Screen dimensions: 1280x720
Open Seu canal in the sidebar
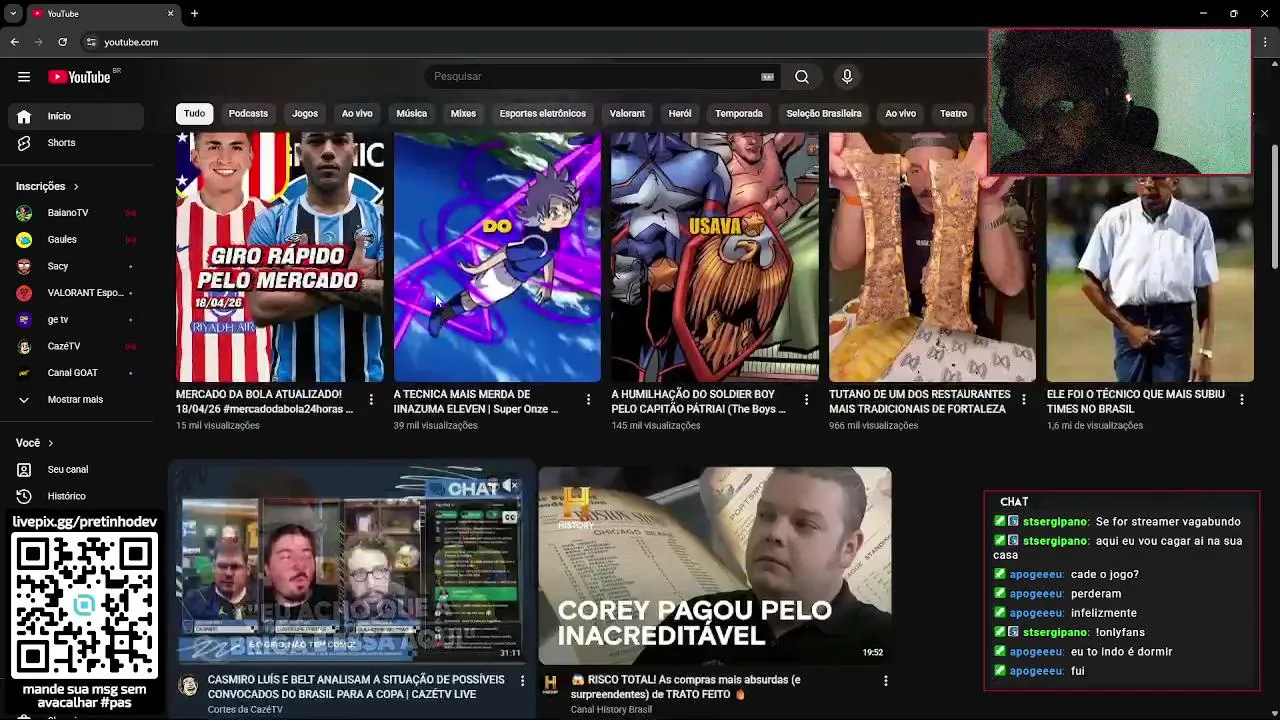click(x=76, y=470)
